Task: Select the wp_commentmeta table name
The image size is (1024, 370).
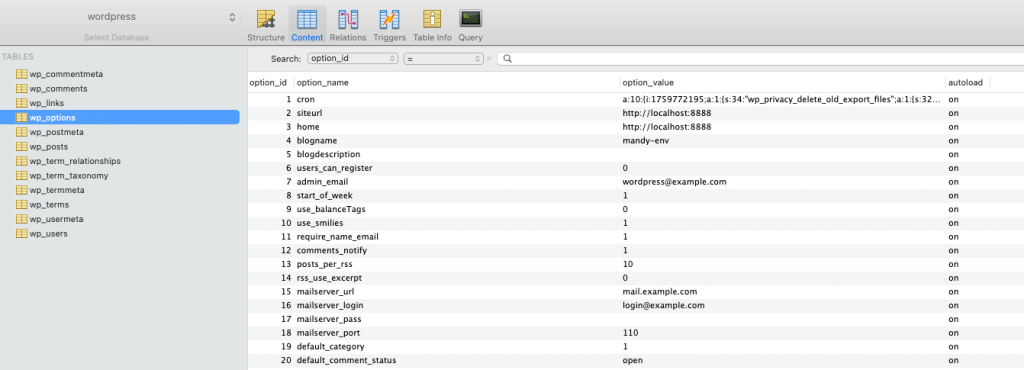Action: (x=67, y=74)
